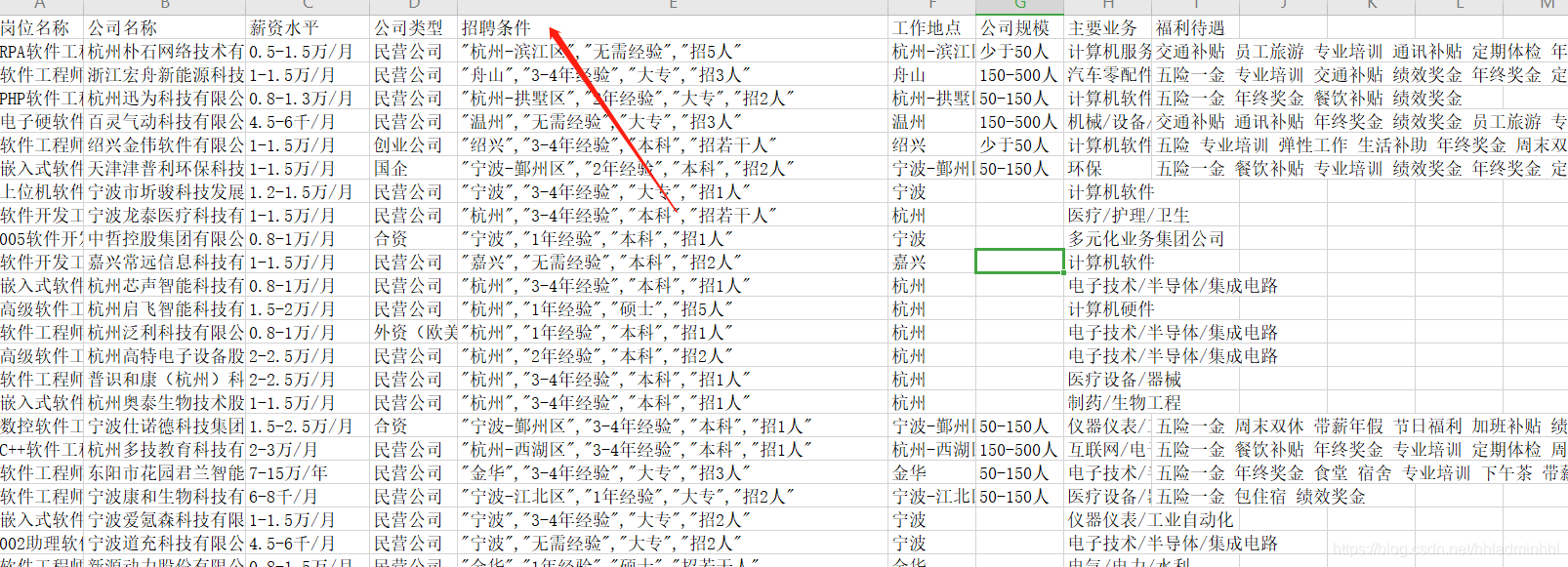Select company cell 绍兴金伟软件有限公司
This screenshot has width=1568, height=567.
[x=165, y=145]
